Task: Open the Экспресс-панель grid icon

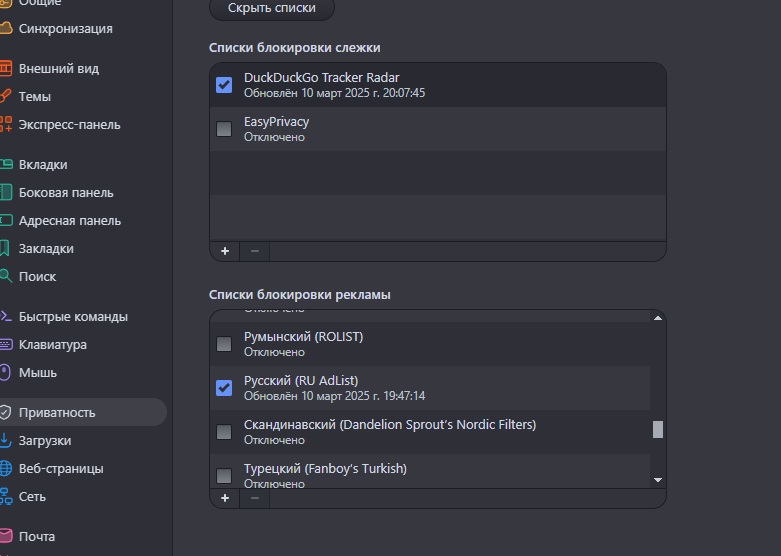Action: pyautogui.click(x=5, y=124)
